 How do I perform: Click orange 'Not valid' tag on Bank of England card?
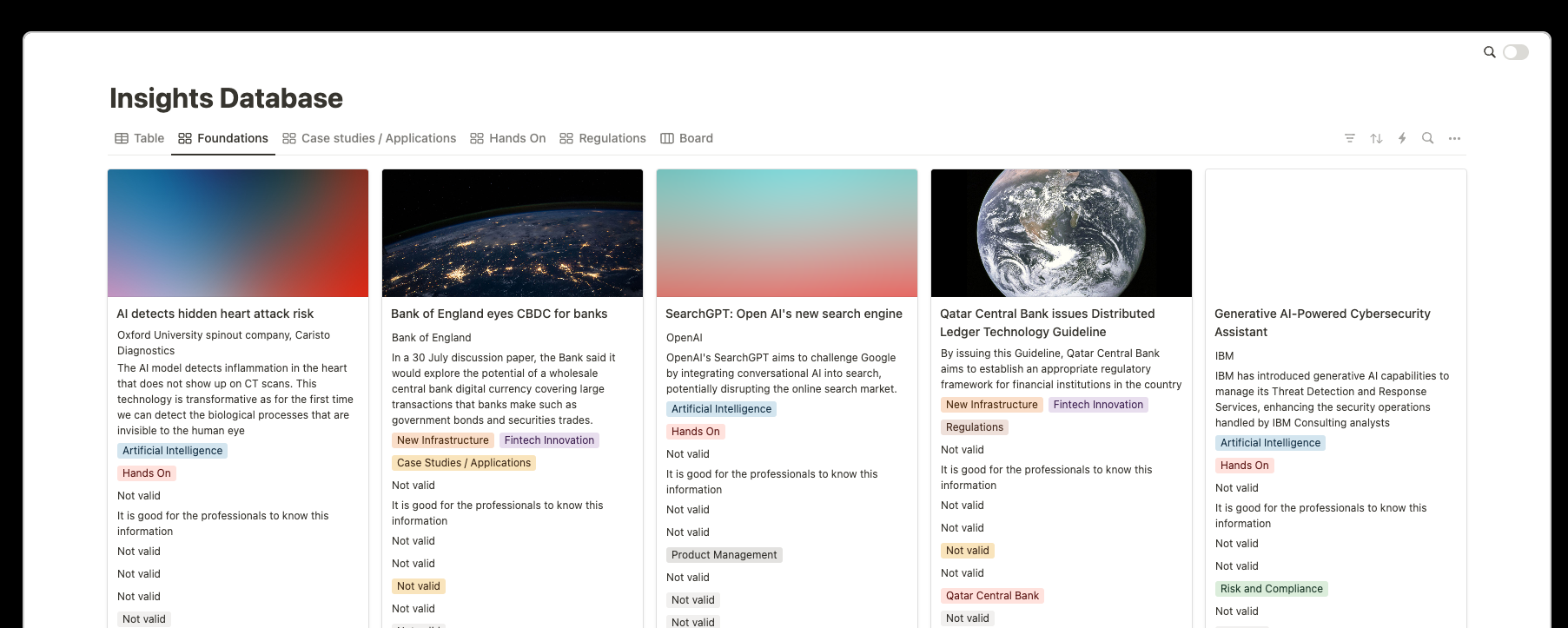tap(419, 586)
